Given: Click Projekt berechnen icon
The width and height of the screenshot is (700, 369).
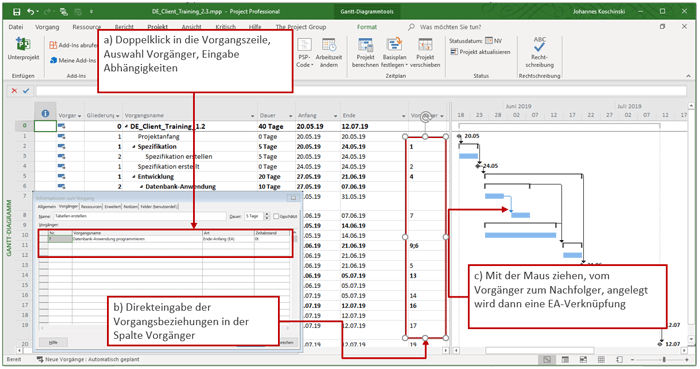Looking at the screenshot, I should click(x=365, y=45).
